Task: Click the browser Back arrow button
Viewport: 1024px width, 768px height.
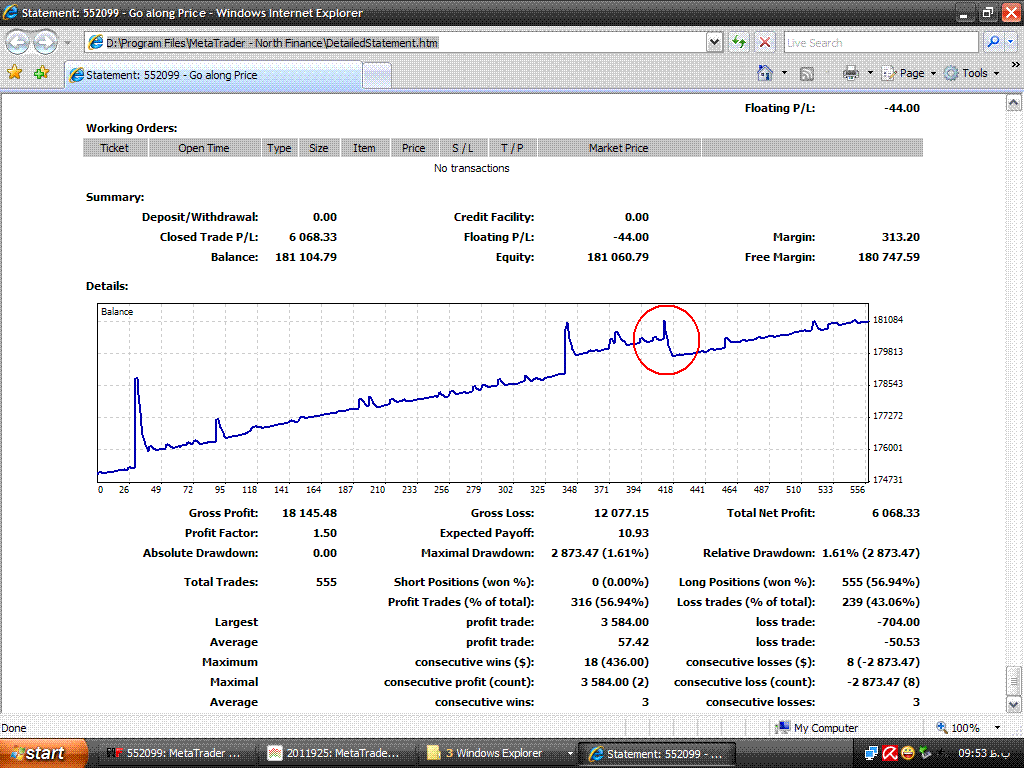Action: point(18,42)
